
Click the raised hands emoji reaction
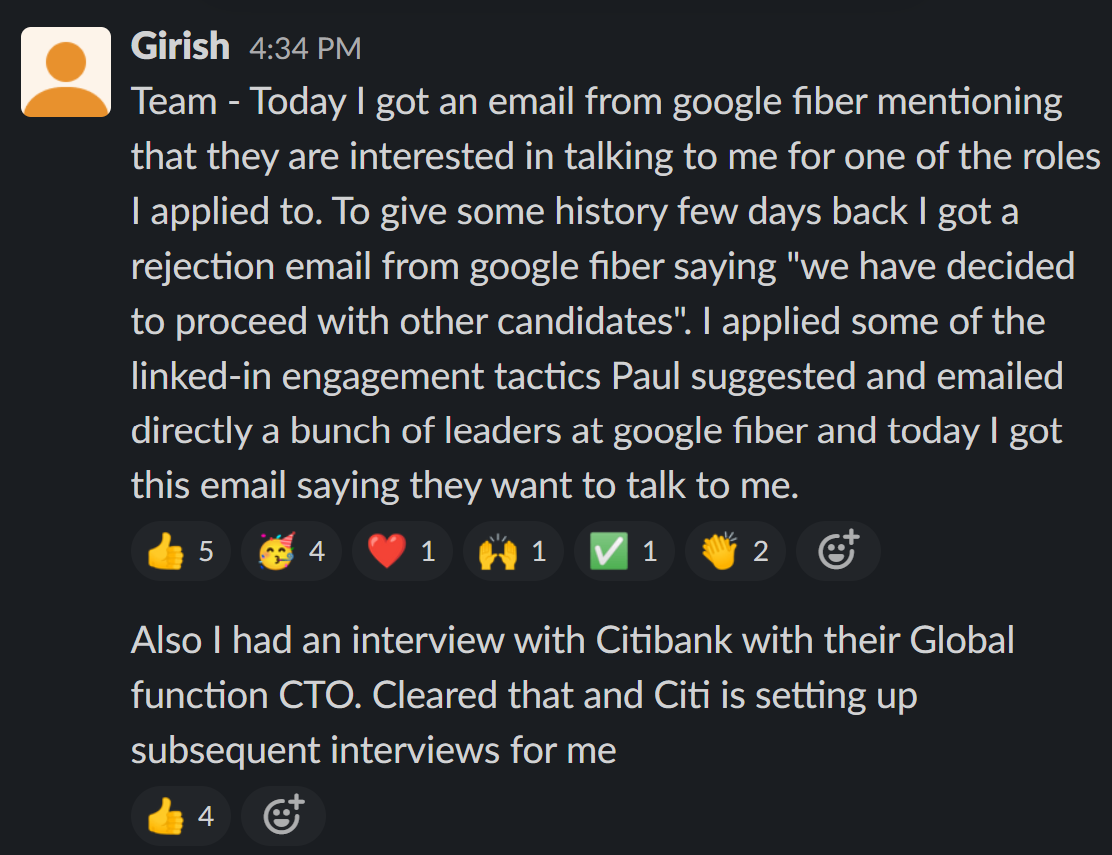(513, 551)
